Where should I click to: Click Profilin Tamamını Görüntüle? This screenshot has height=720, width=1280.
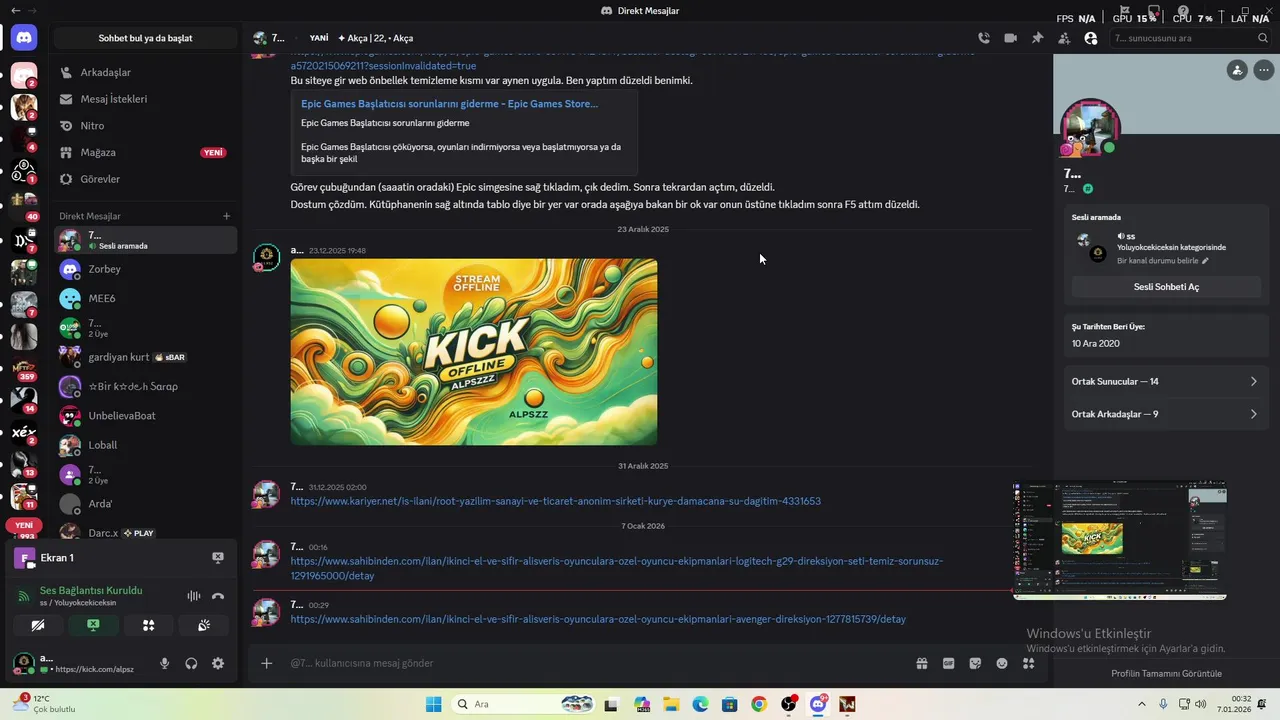pyautogui.click(x=1166, y=673)
